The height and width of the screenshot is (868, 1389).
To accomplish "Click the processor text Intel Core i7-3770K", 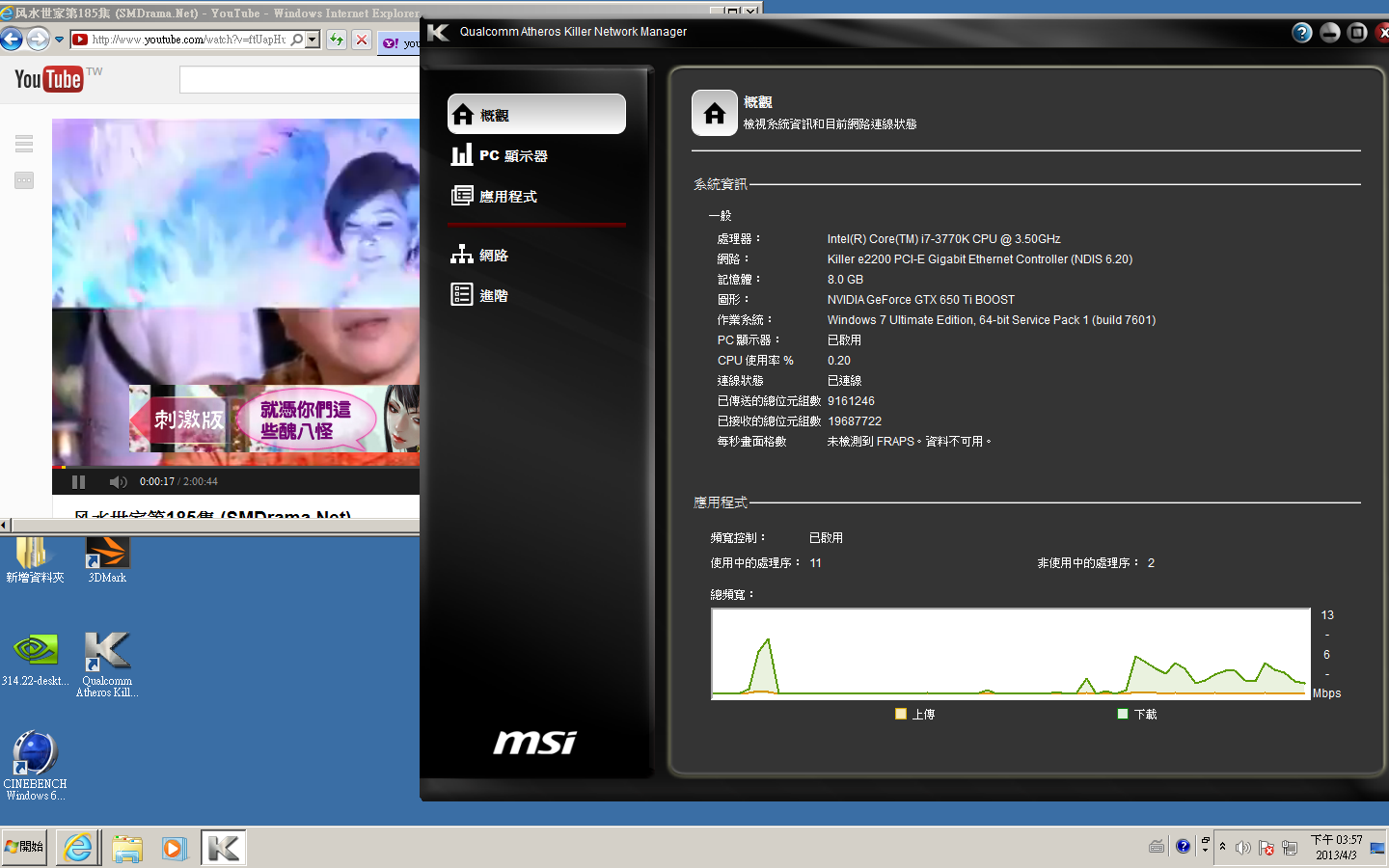I will tap(943, 239).
